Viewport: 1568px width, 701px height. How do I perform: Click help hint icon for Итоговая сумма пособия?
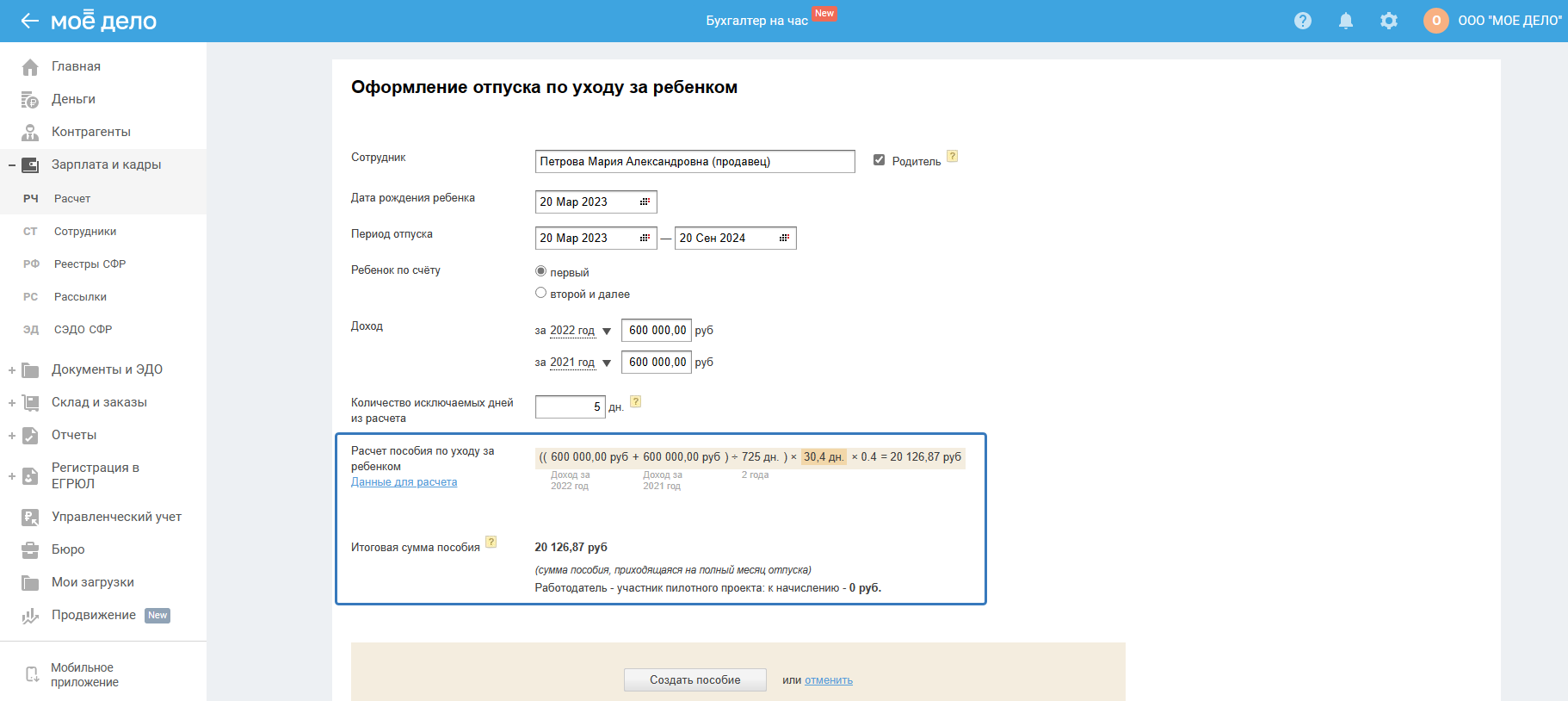pos(491,542)
